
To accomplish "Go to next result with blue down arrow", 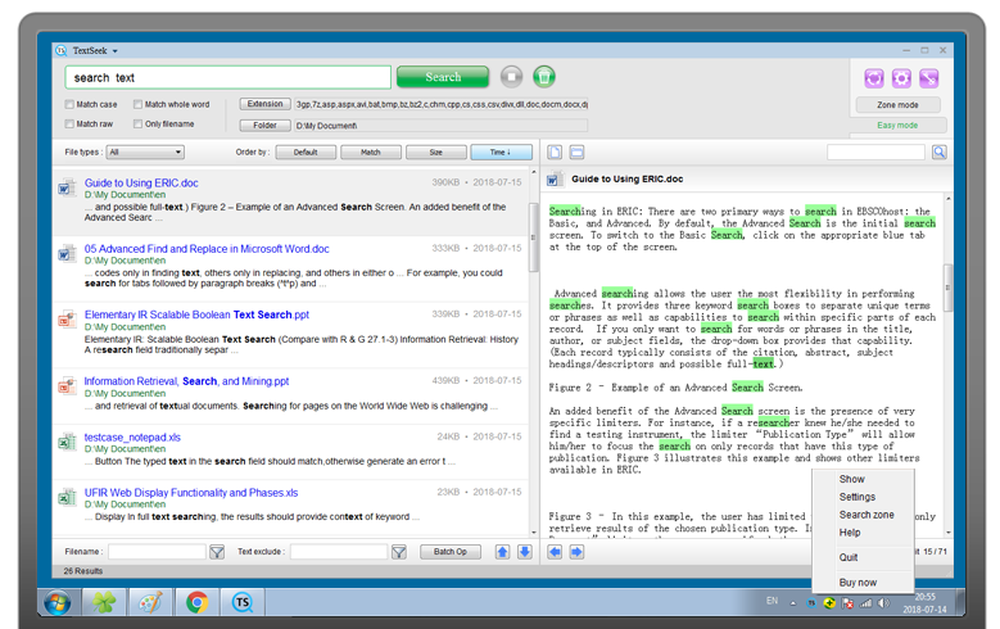I will coord(524,552).
